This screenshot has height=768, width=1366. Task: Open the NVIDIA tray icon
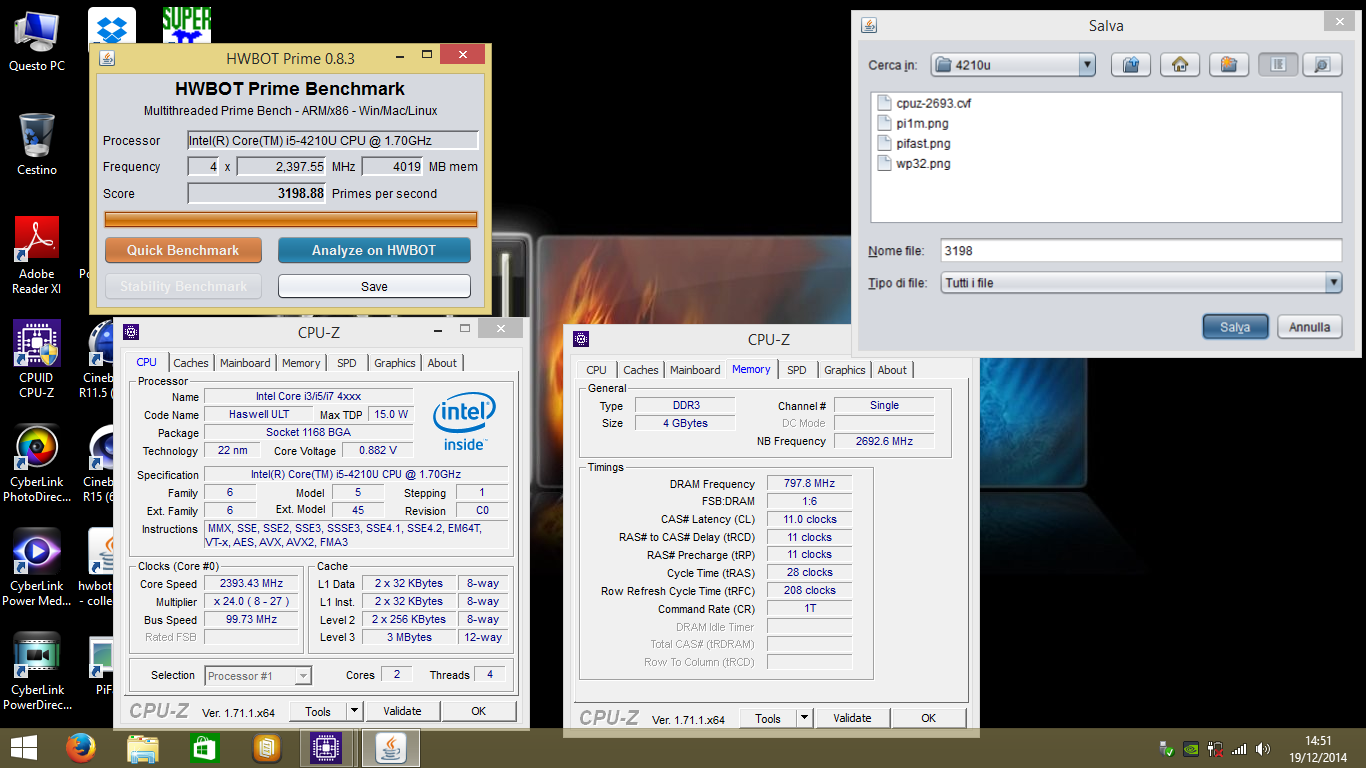[1191, 748]
